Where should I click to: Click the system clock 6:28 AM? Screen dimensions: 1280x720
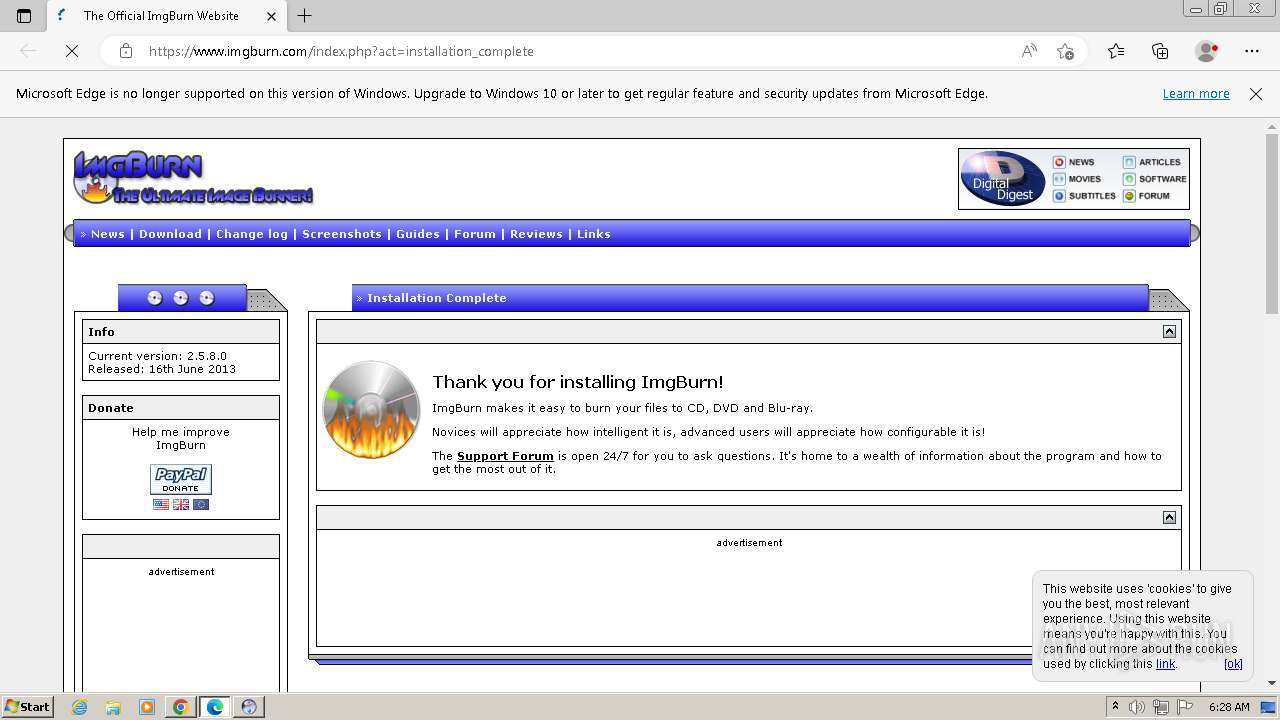point(1229,707)
